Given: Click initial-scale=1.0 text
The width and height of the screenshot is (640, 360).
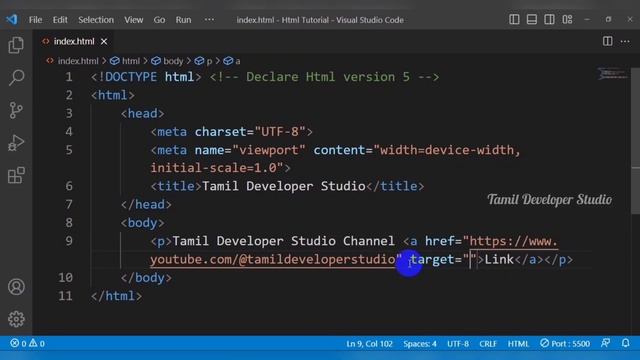Looking at the screenshot, I should (x=216, y=168).
